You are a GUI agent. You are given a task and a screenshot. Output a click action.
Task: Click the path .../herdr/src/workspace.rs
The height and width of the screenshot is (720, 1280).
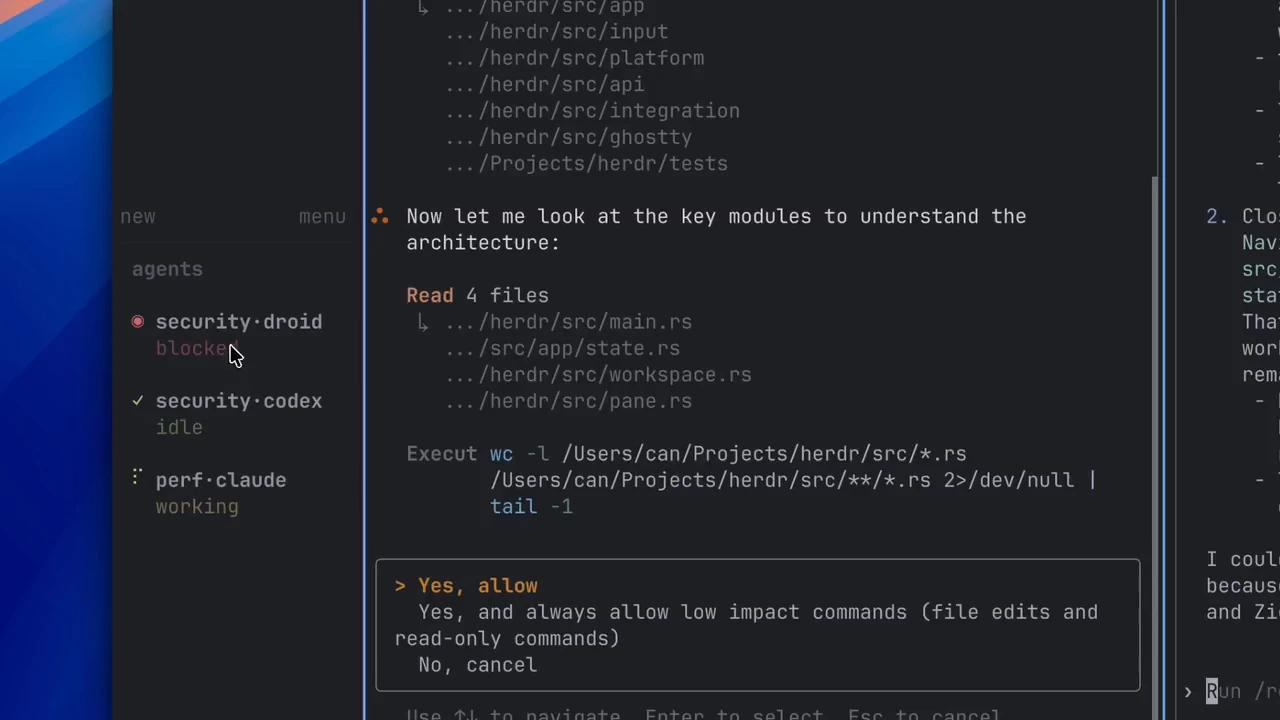[x=598, y=375]
